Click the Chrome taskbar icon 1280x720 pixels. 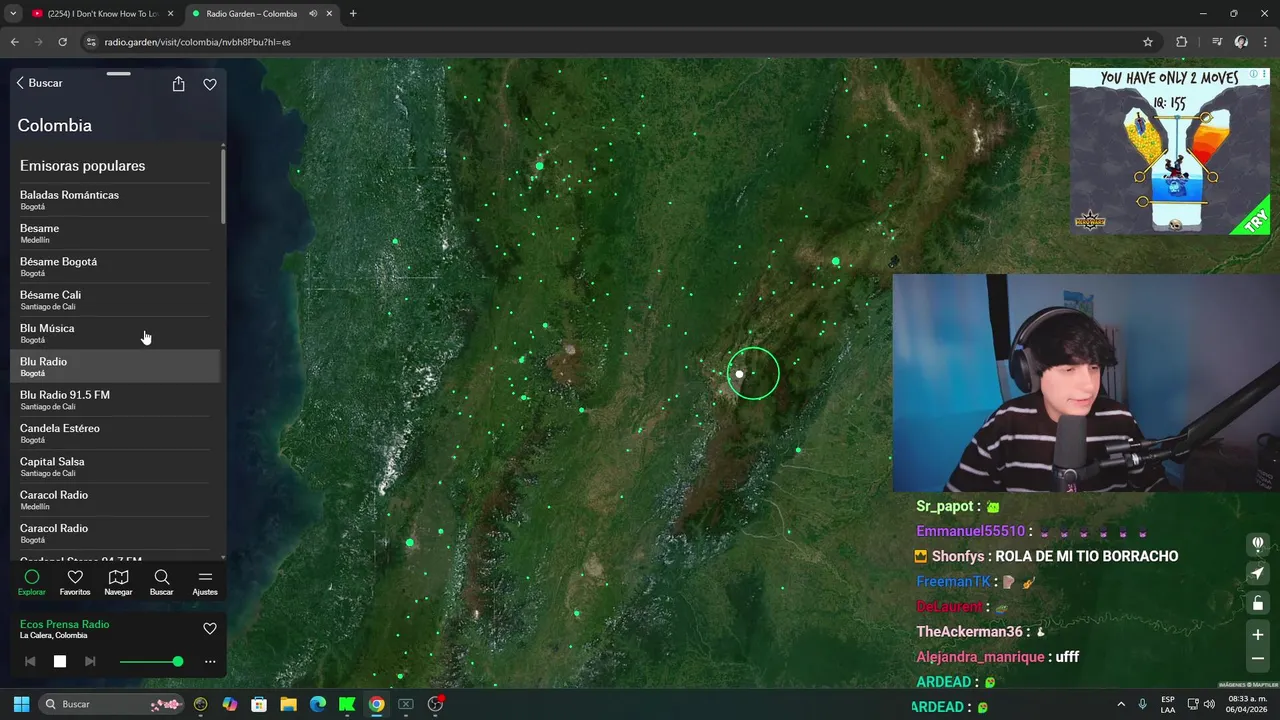[x=376, y=704]
